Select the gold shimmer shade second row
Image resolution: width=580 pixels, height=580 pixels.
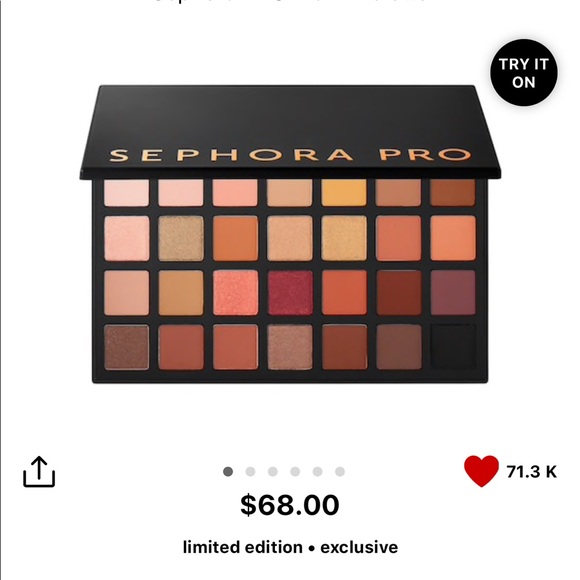pyautogui.click(x=344, y=238)
